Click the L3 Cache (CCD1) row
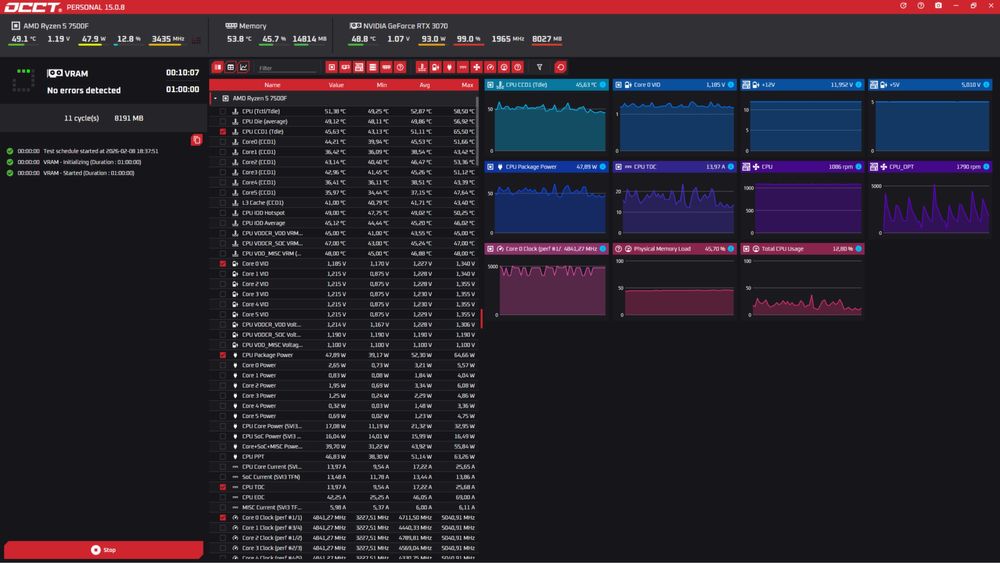Screen dimensions: 1000x563 343,203
